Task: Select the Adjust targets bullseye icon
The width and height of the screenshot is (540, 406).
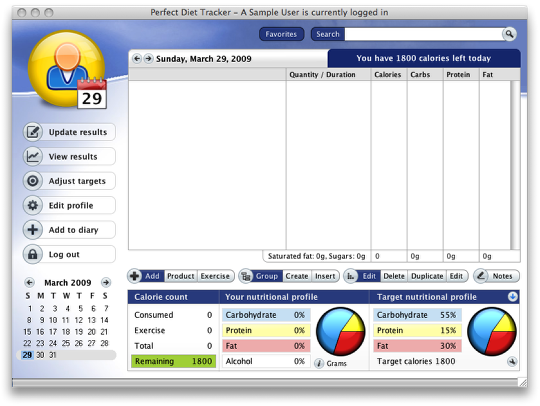Action: (33, 181)
